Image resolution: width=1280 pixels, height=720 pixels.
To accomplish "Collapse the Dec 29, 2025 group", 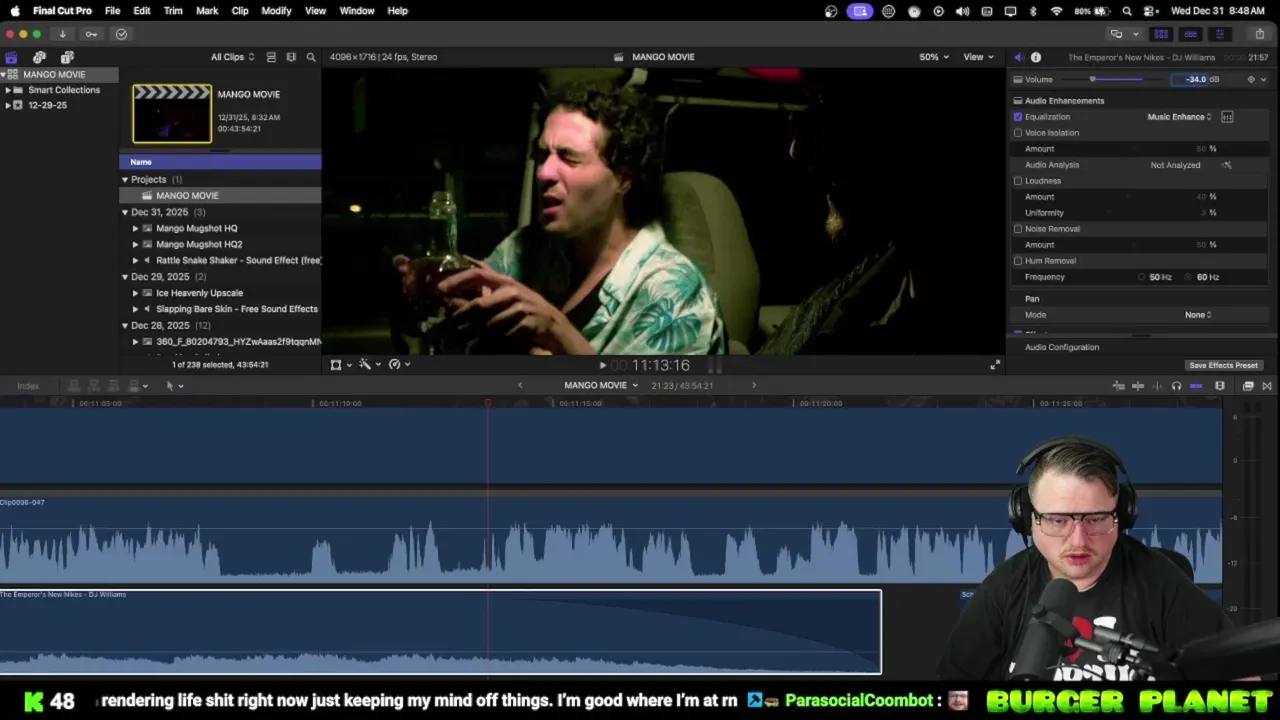I will point(125,277).
